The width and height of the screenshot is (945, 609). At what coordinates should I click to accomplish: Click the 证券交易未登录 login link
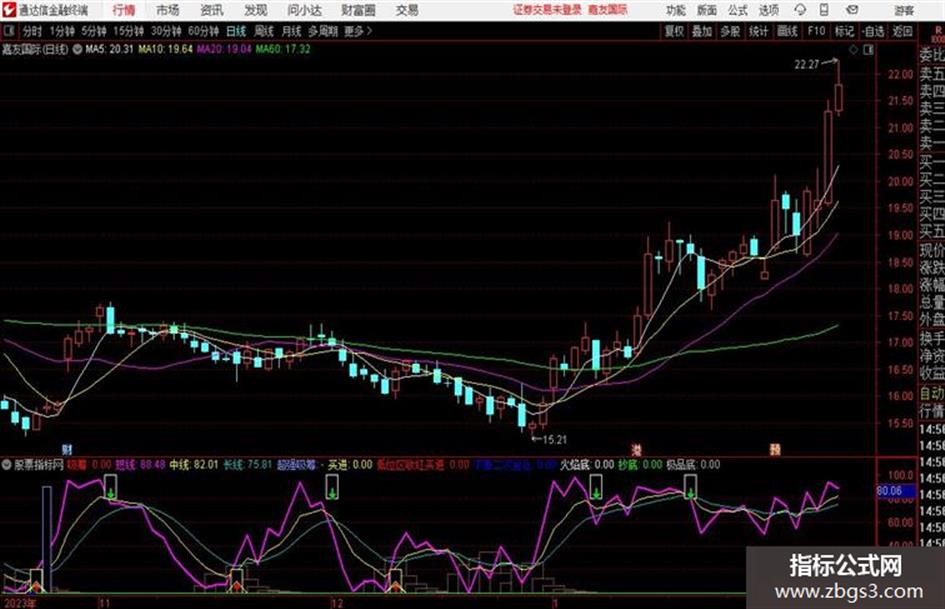click(x=547, y=10)
